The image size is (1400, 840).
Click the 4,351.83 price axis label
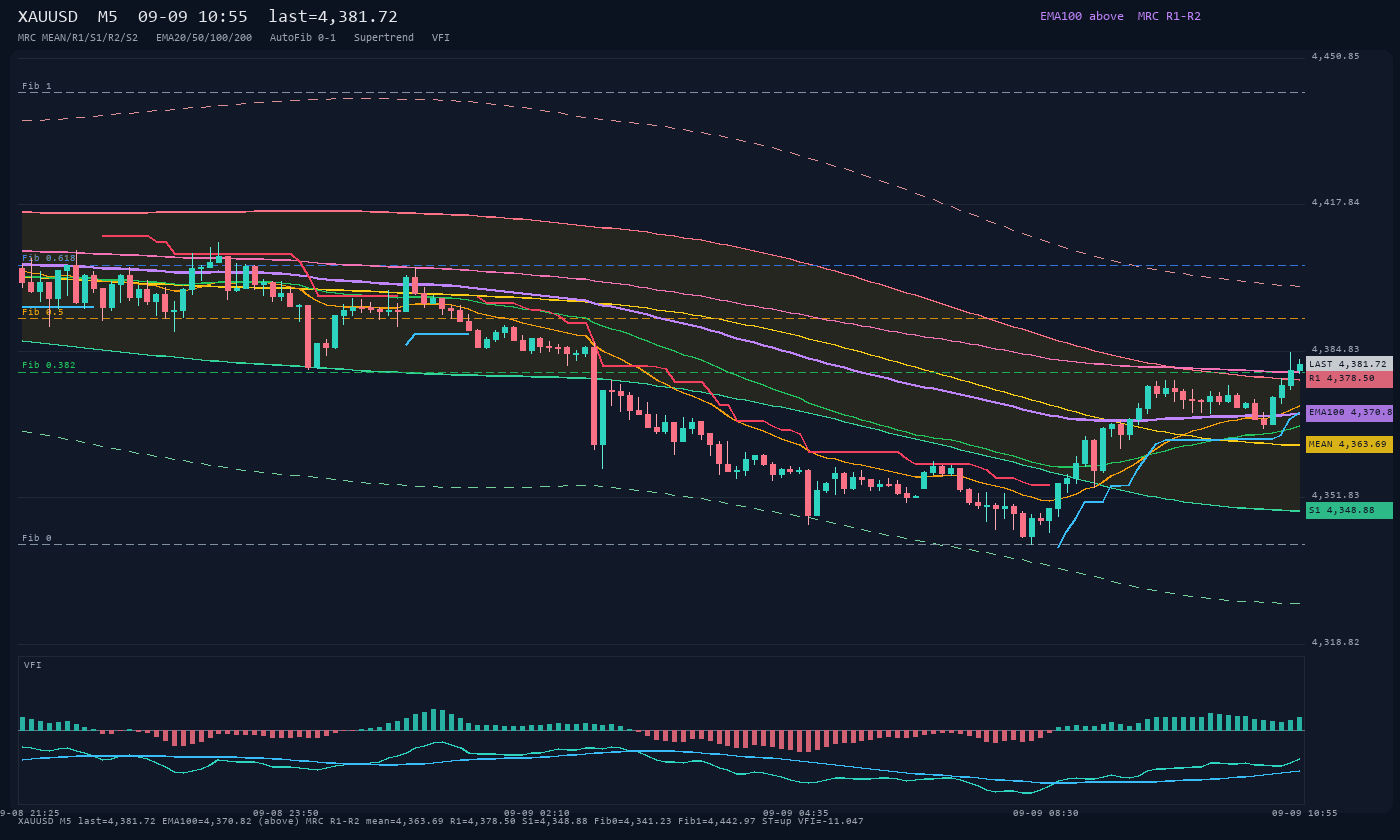tap(1336, 495)
